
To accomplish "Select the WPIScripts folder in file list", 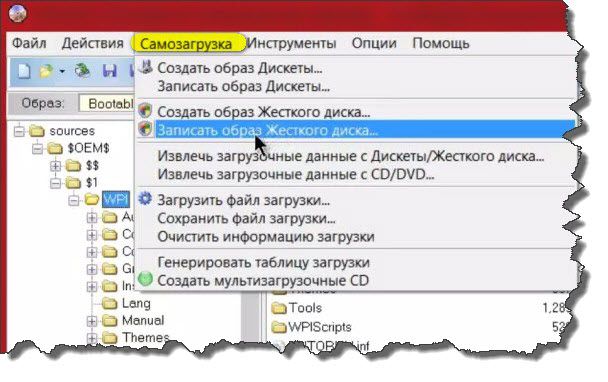I will [320, 327].
